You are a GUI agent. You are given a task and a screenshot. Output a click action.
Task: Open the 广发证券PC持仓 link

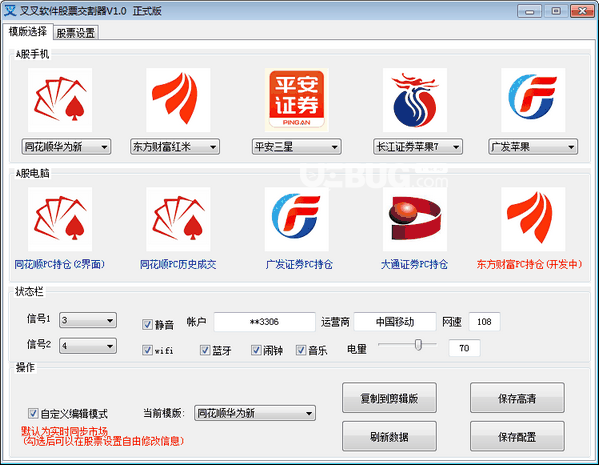pos(299,264)
